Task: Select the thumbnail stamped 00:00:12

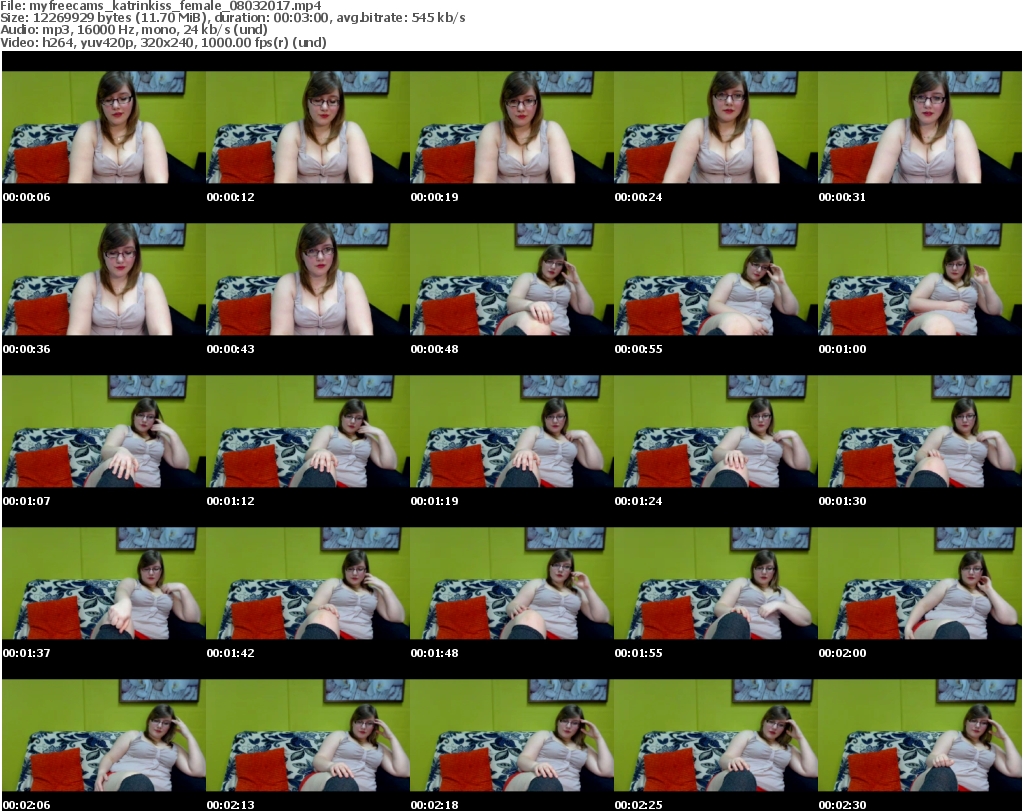Action: pyautogui.click(x=308, y=127)
